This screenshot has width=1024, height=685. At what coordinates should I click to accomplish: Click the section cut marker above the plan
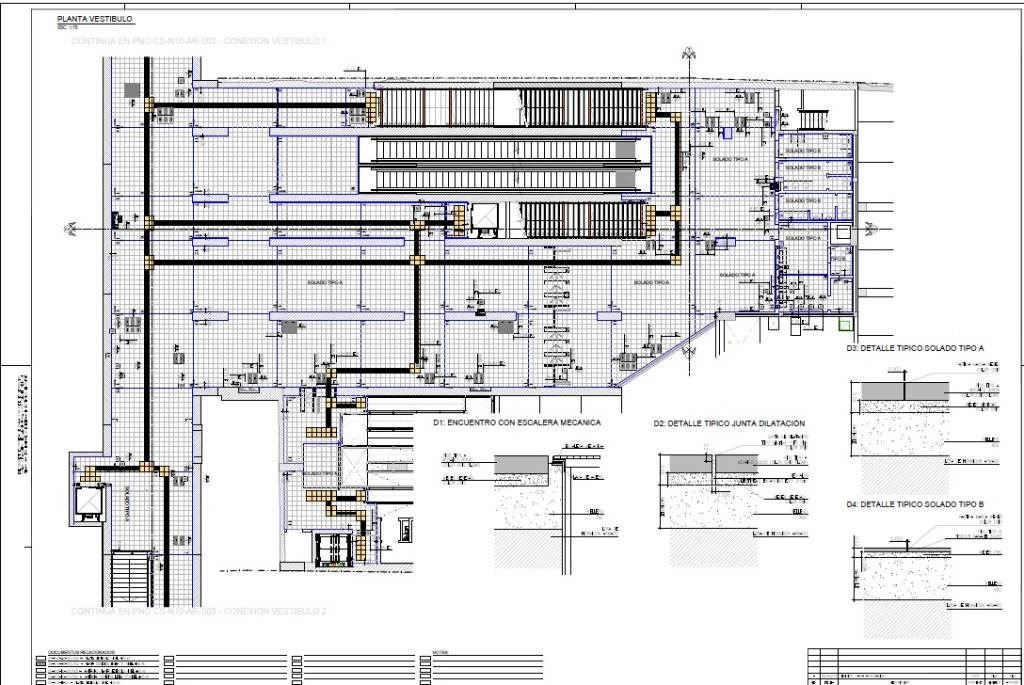688,54
